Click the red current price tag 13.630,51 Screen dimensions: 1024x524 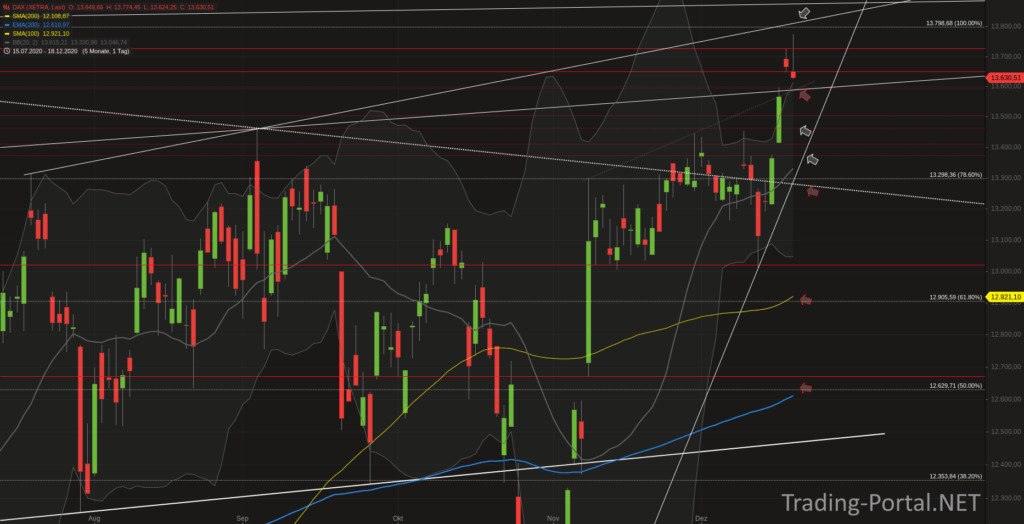pyautogui.click(x=1002, y=78)
